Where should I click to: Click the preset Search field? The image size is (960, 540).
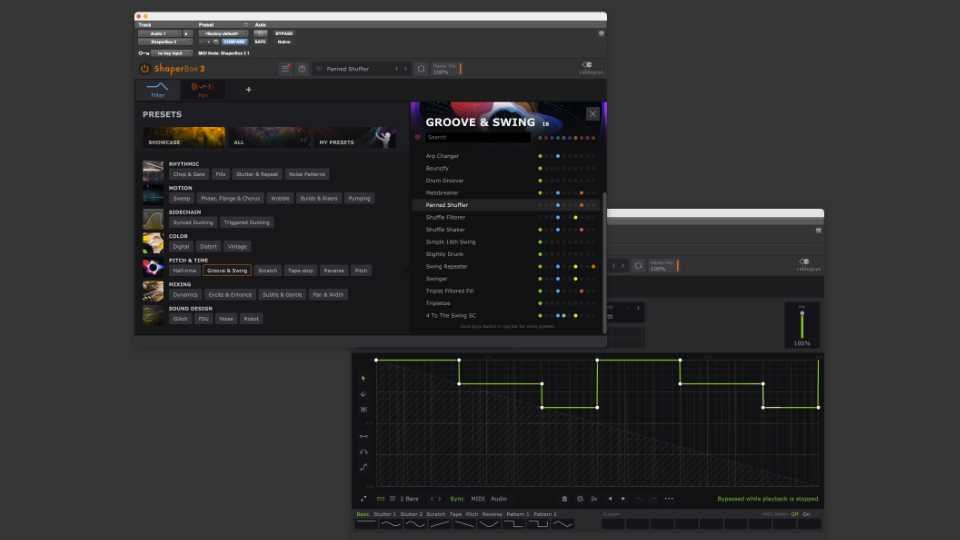pyautogui.click(x=478, y=138)
